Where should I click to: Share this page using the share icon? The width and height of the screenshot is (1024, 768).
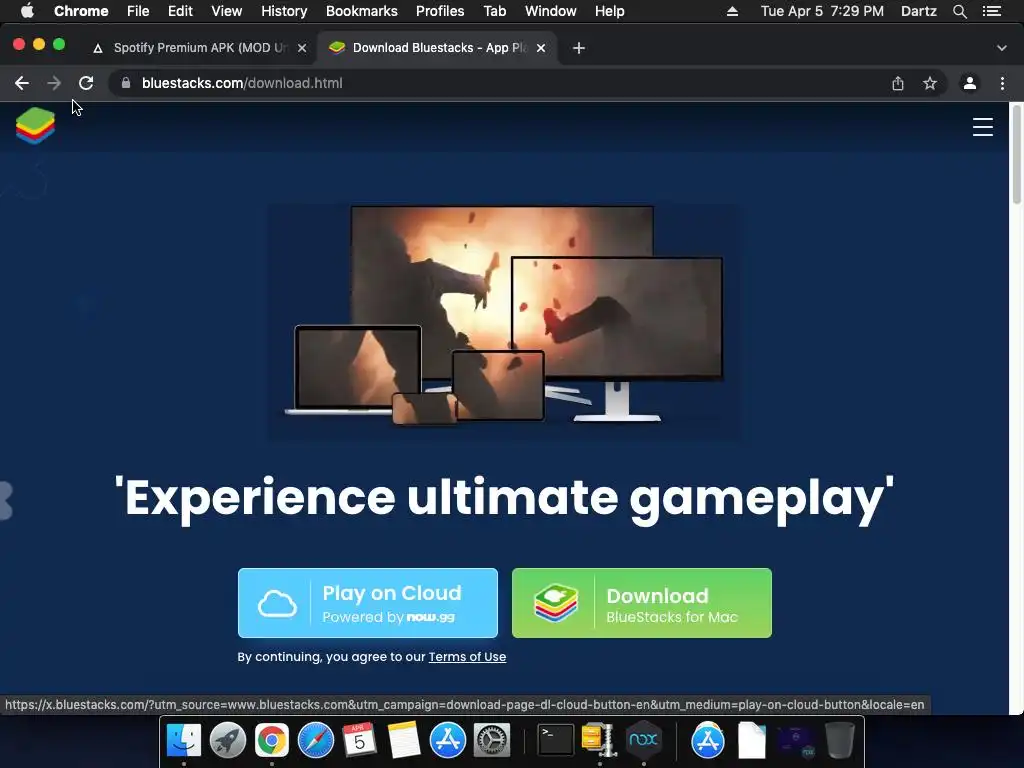tap(898, 83)
